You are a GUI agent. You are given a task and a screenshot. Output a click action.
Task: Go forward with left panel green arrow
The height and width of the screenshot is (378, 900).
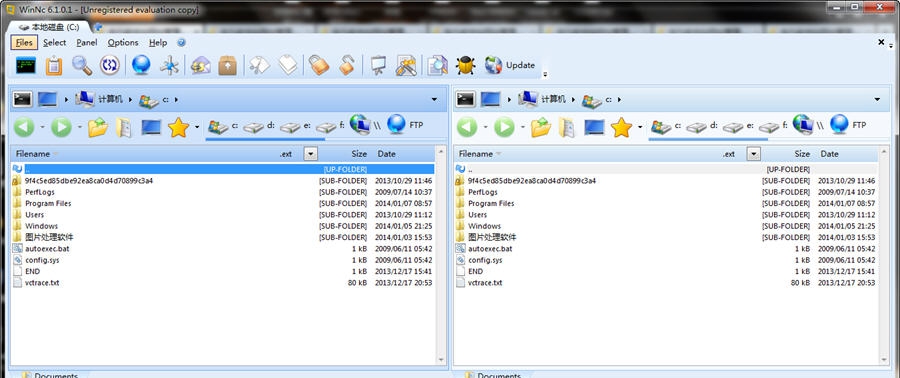coord(61,127)
